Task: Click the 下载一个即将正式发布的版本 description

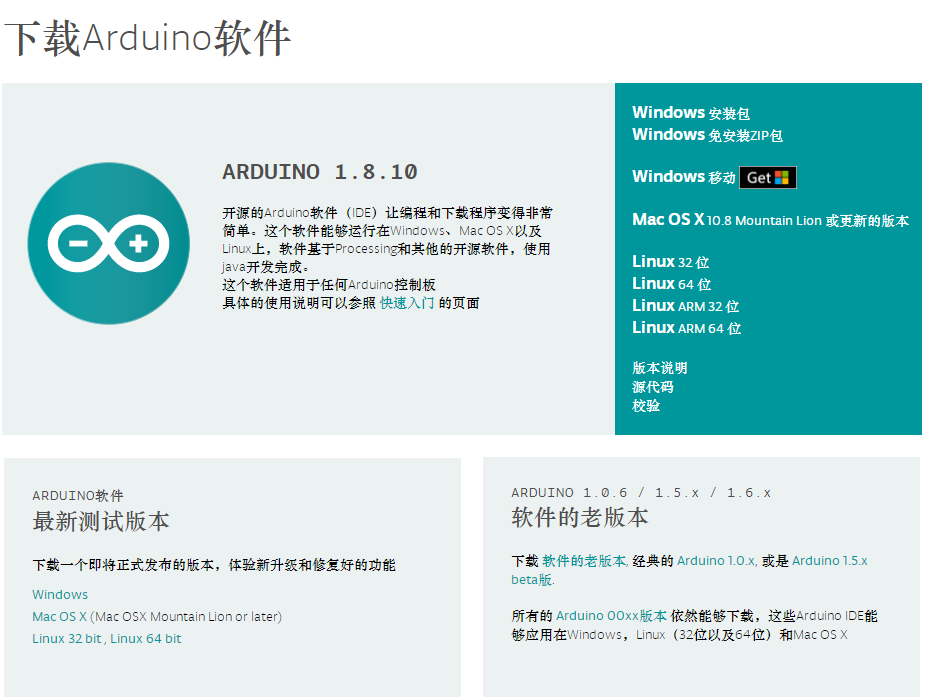Action: [214, 565]
